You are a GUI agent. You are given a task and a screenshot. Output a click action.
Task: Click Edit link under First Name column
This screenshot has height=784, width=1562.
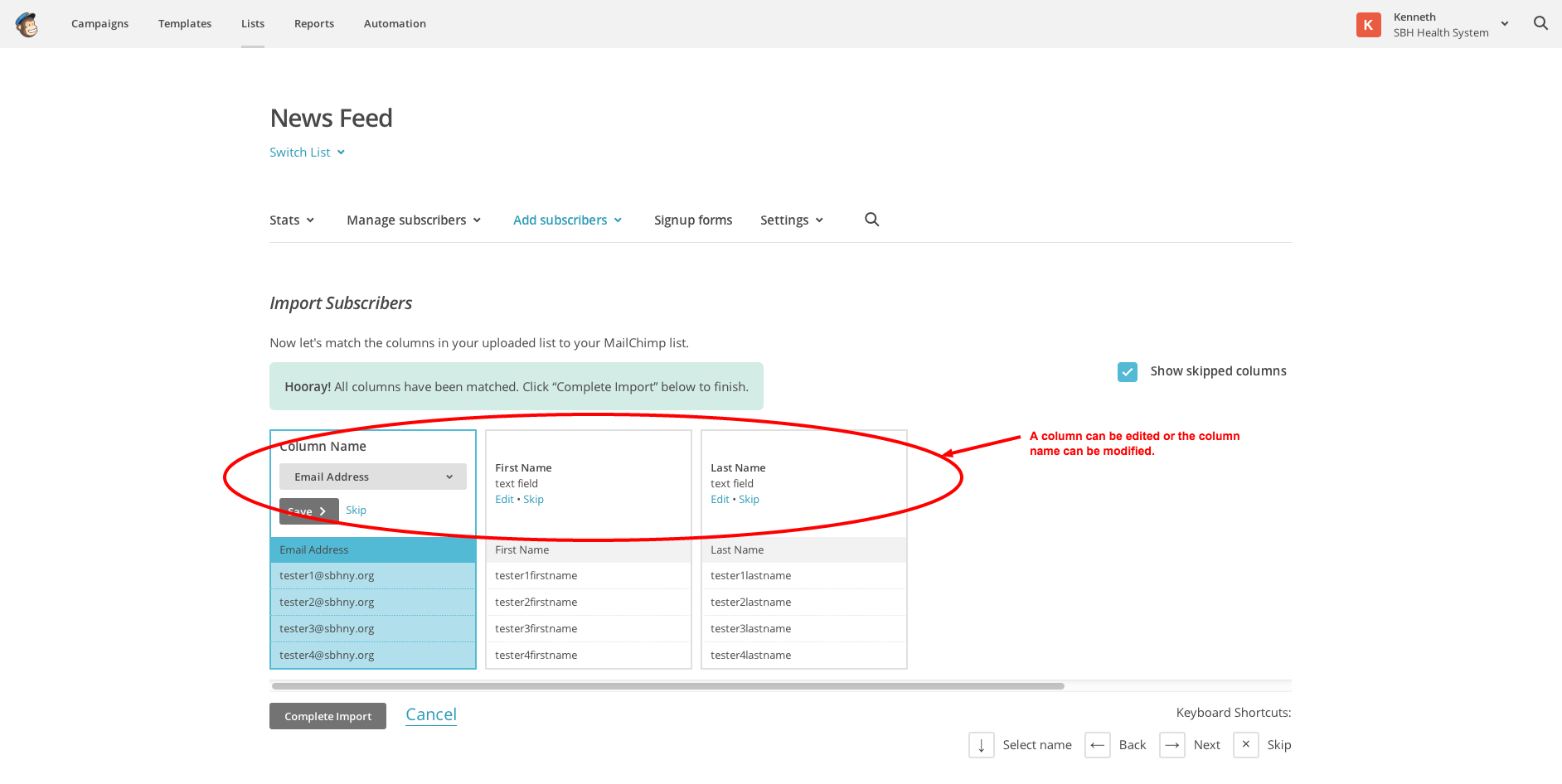point(504,500)
